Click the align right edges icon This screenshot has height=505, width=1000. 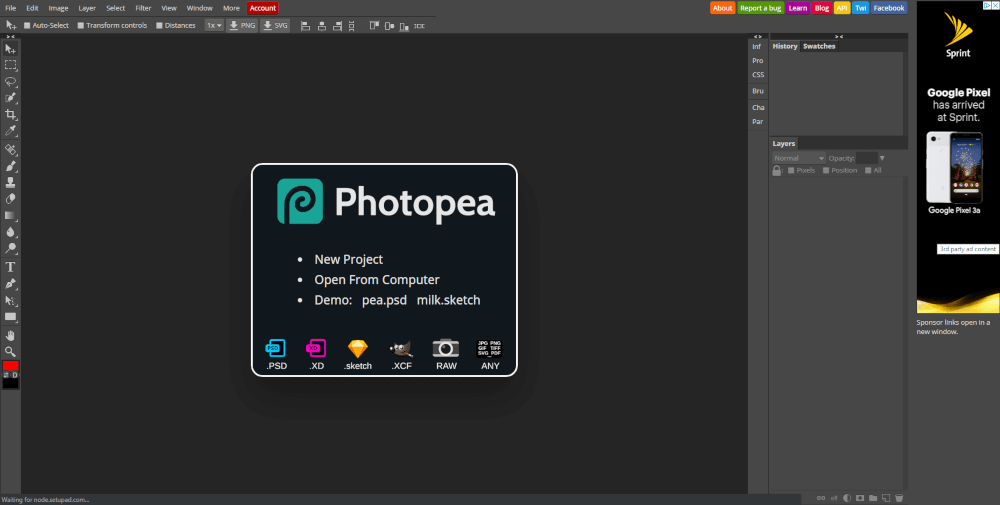pos(337,26)
